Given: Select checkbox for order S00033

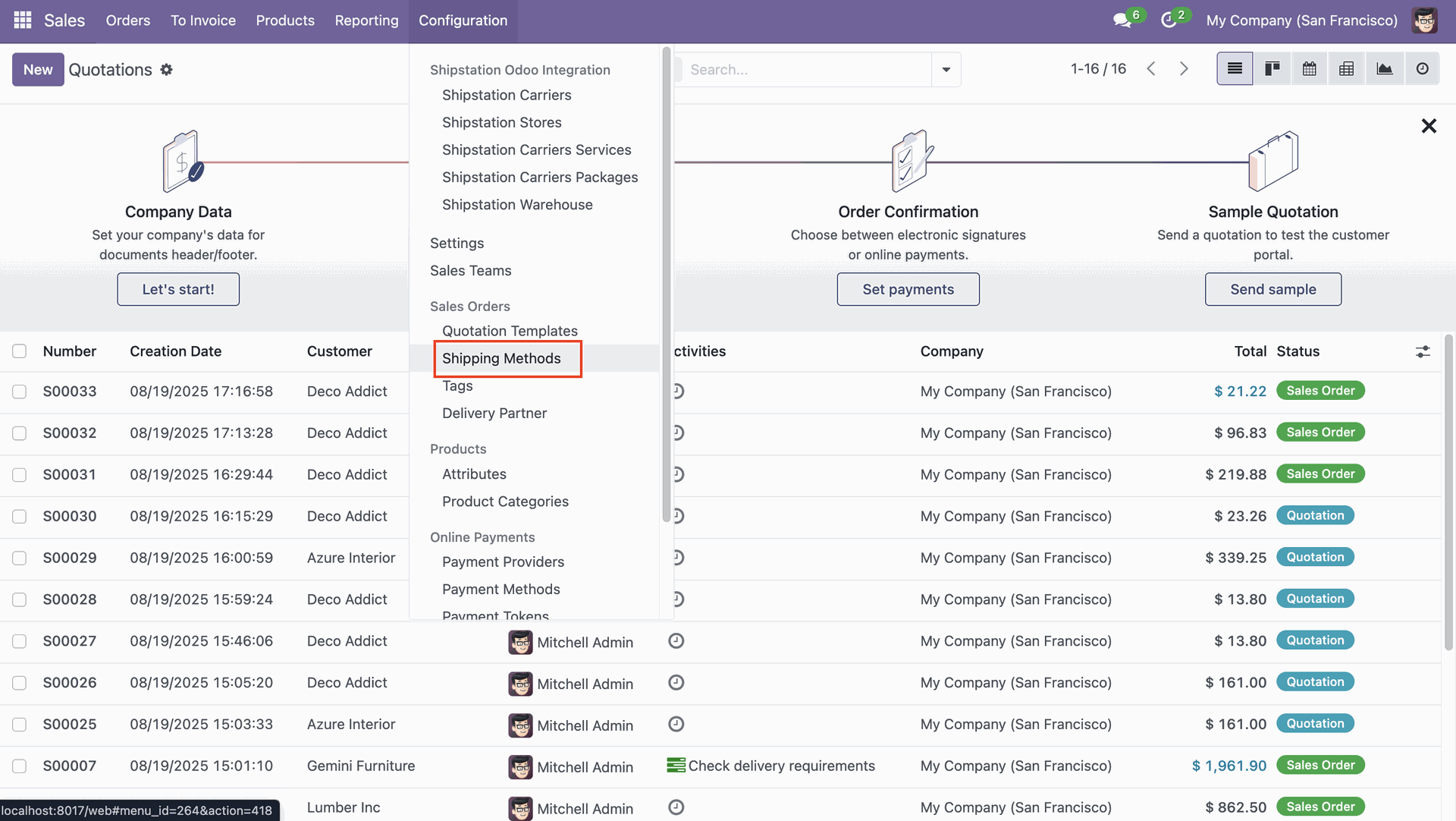Looking at the screenshot, I should coord(20,392).
